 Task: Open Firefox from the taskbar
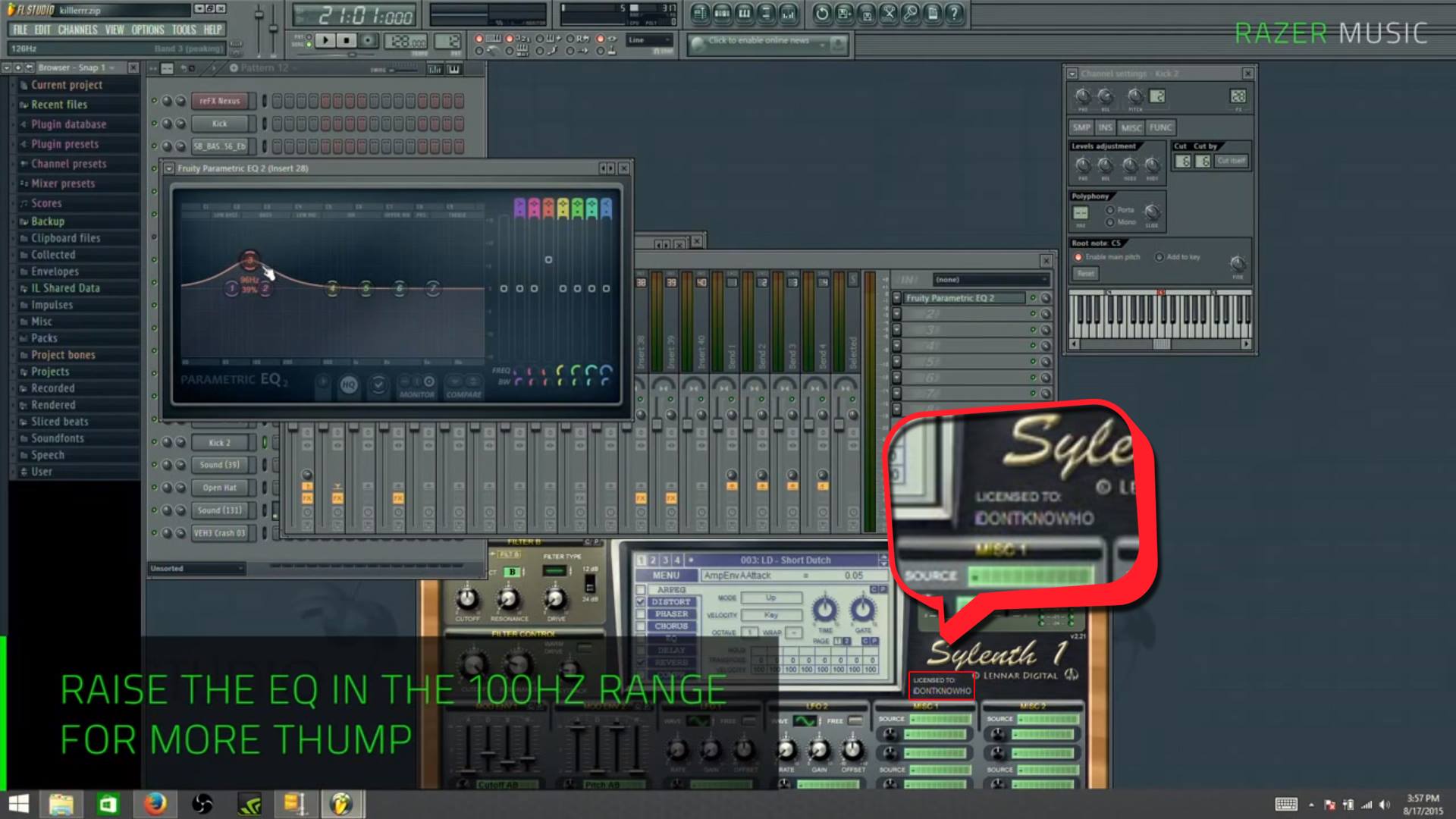[x=155, y=804]
